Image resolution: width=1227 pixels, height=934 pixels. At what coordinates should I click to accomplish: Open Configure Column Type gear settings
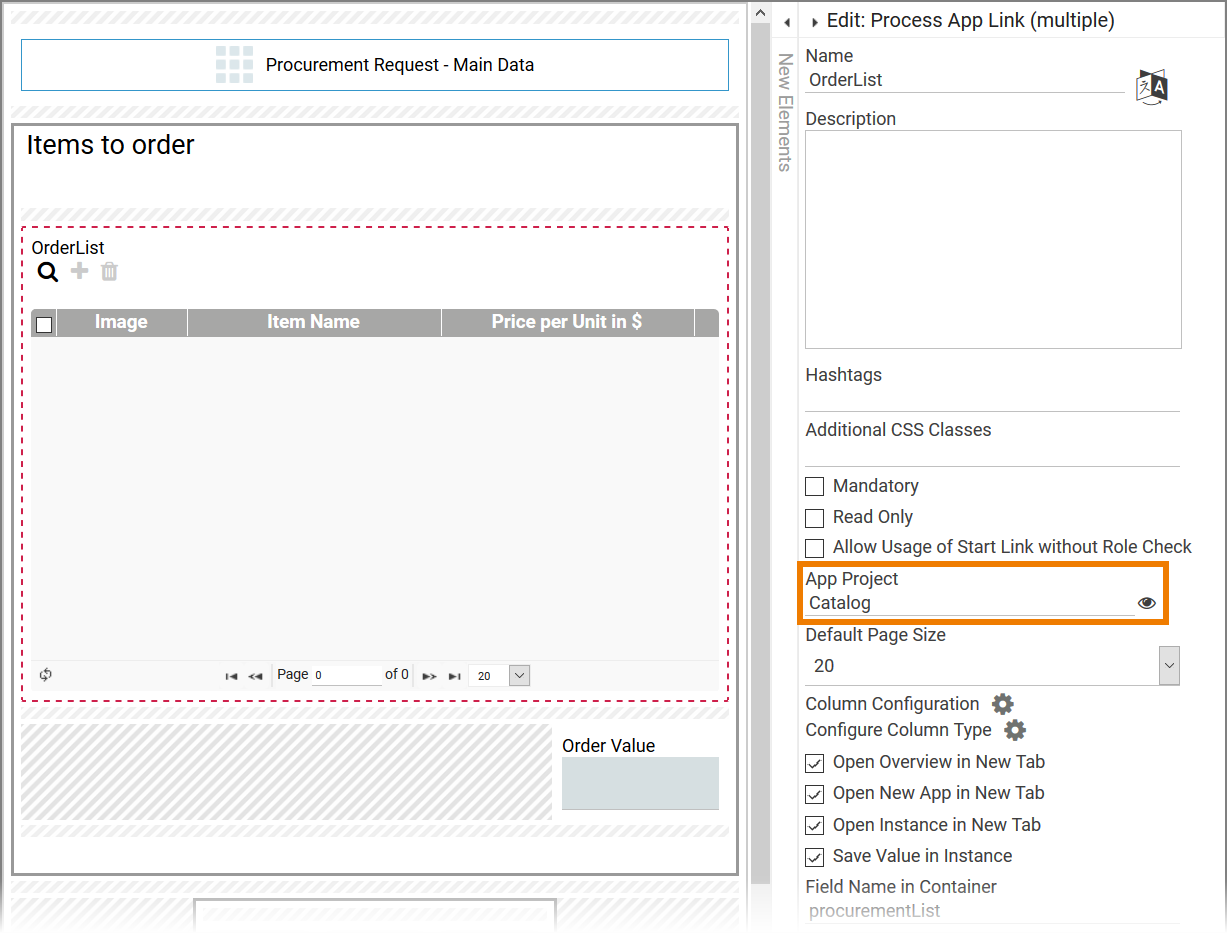[1014, 730]
